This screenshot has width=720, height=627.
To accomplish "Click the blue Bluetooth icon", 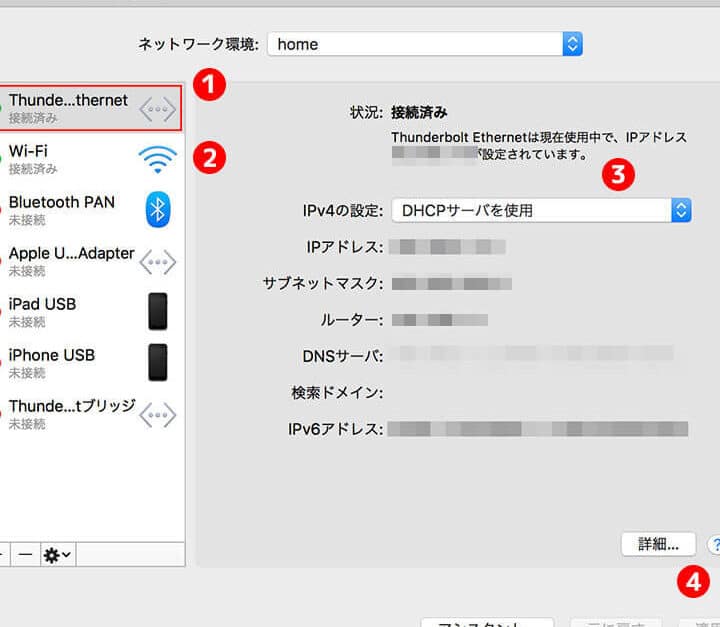I will pyautogui.click(x=158, y=209).
